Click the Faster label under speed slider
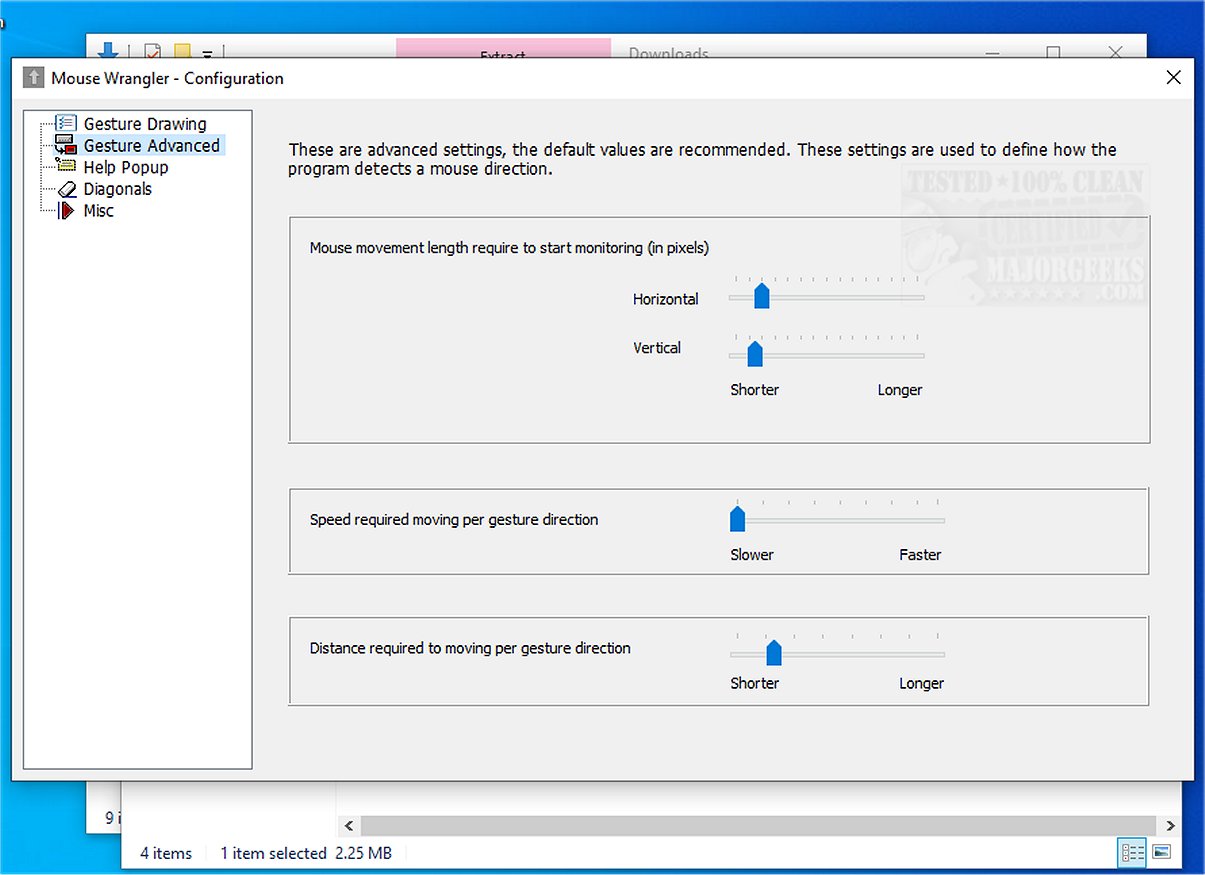Screen dimensions: 1205x875 coord(920,555)
